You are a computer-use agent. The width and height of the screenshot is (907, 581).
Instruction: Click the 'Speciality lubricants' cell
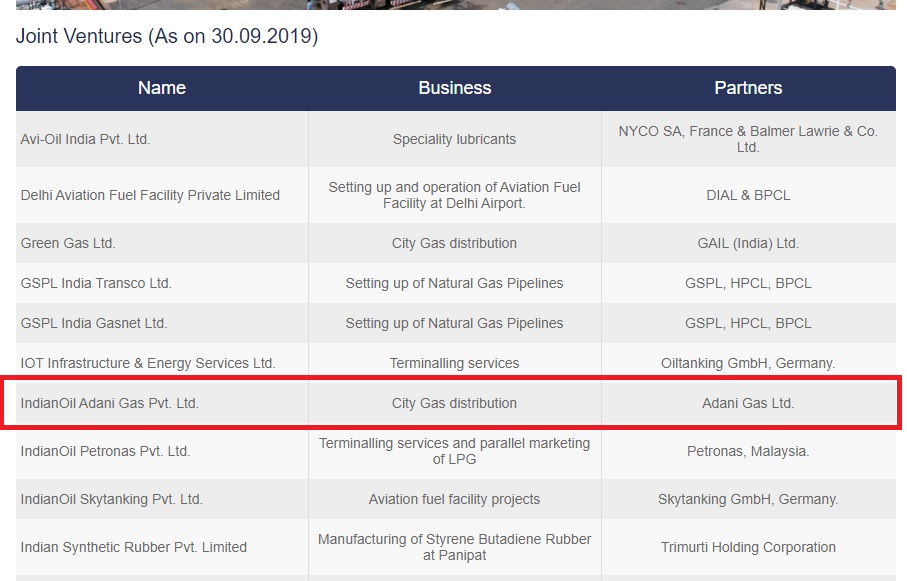coord(455,139)
